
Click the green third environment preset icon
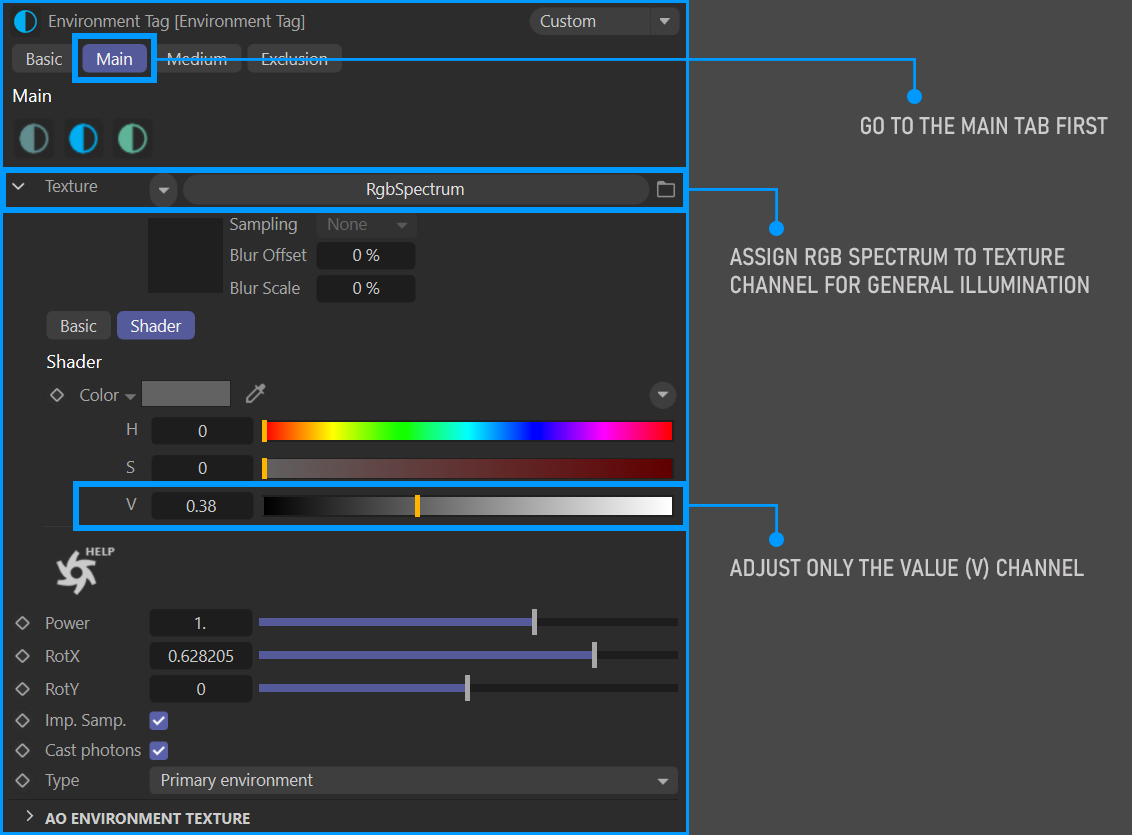coord(131,138)
